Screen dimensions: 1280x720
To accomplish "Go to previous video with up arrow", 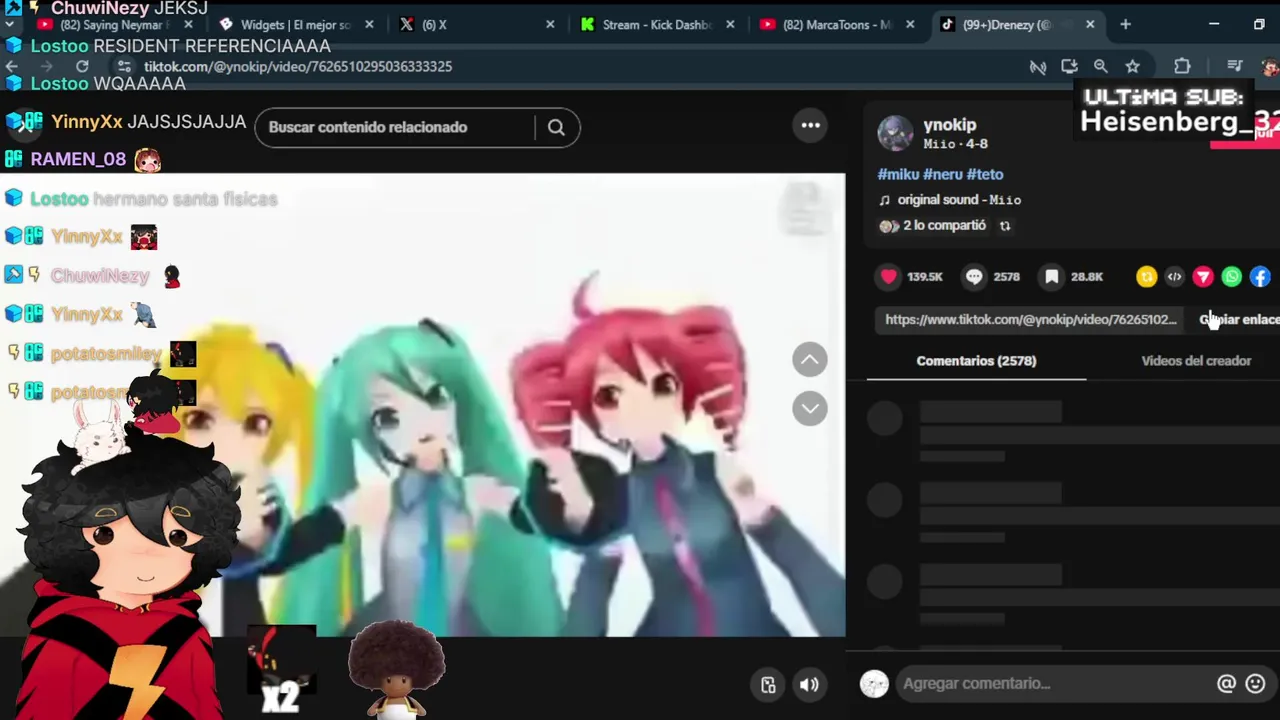I will point(810,360).
